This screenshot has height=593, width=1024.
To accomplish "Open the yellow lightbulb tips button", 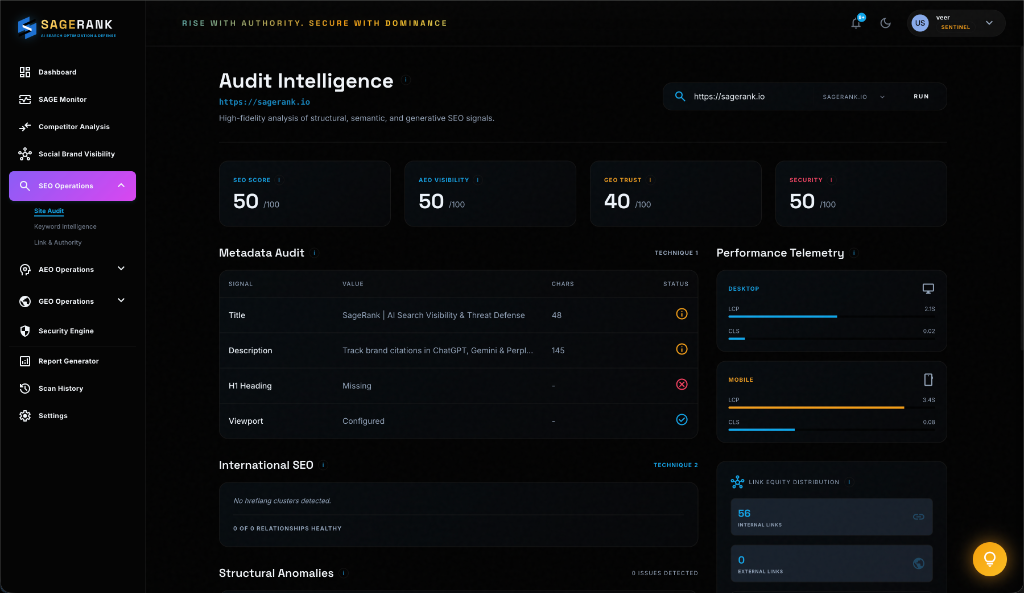I will [x=989, y=559].
